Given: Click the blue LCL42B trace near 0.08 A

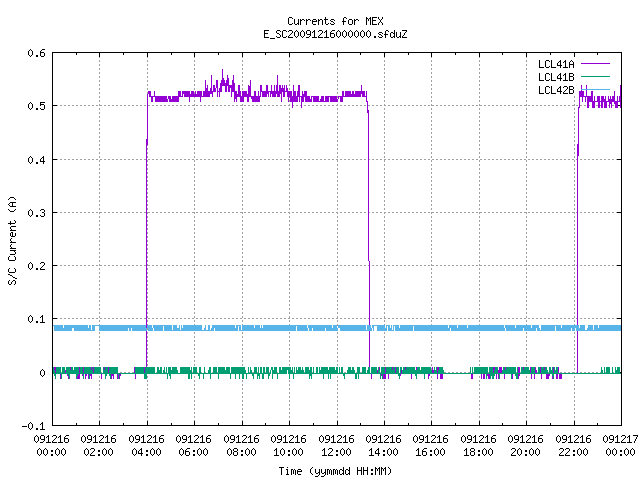Looking at the screenshot, I should [x=337, y=328].
